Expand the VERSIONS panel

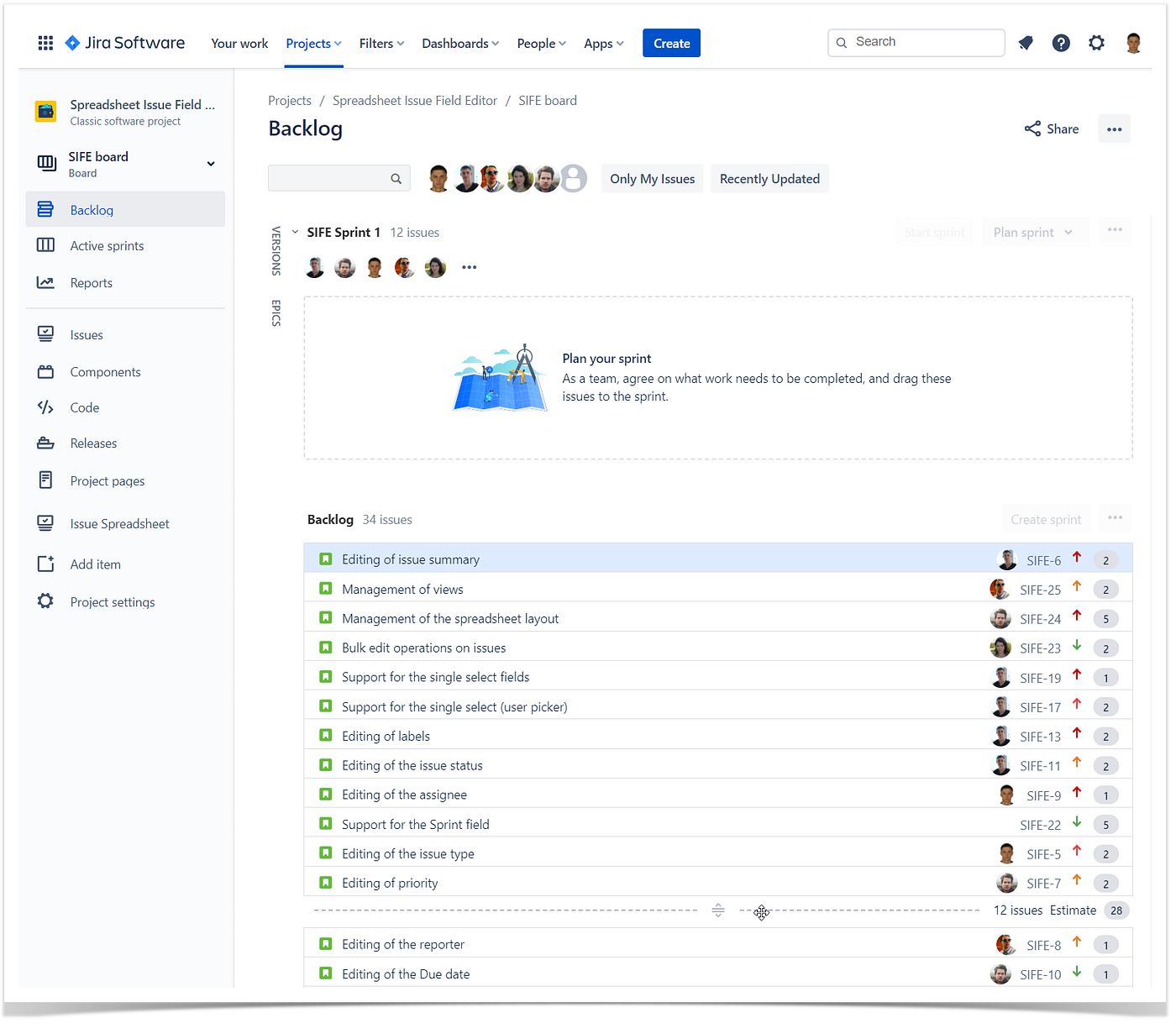pos(276,250)
